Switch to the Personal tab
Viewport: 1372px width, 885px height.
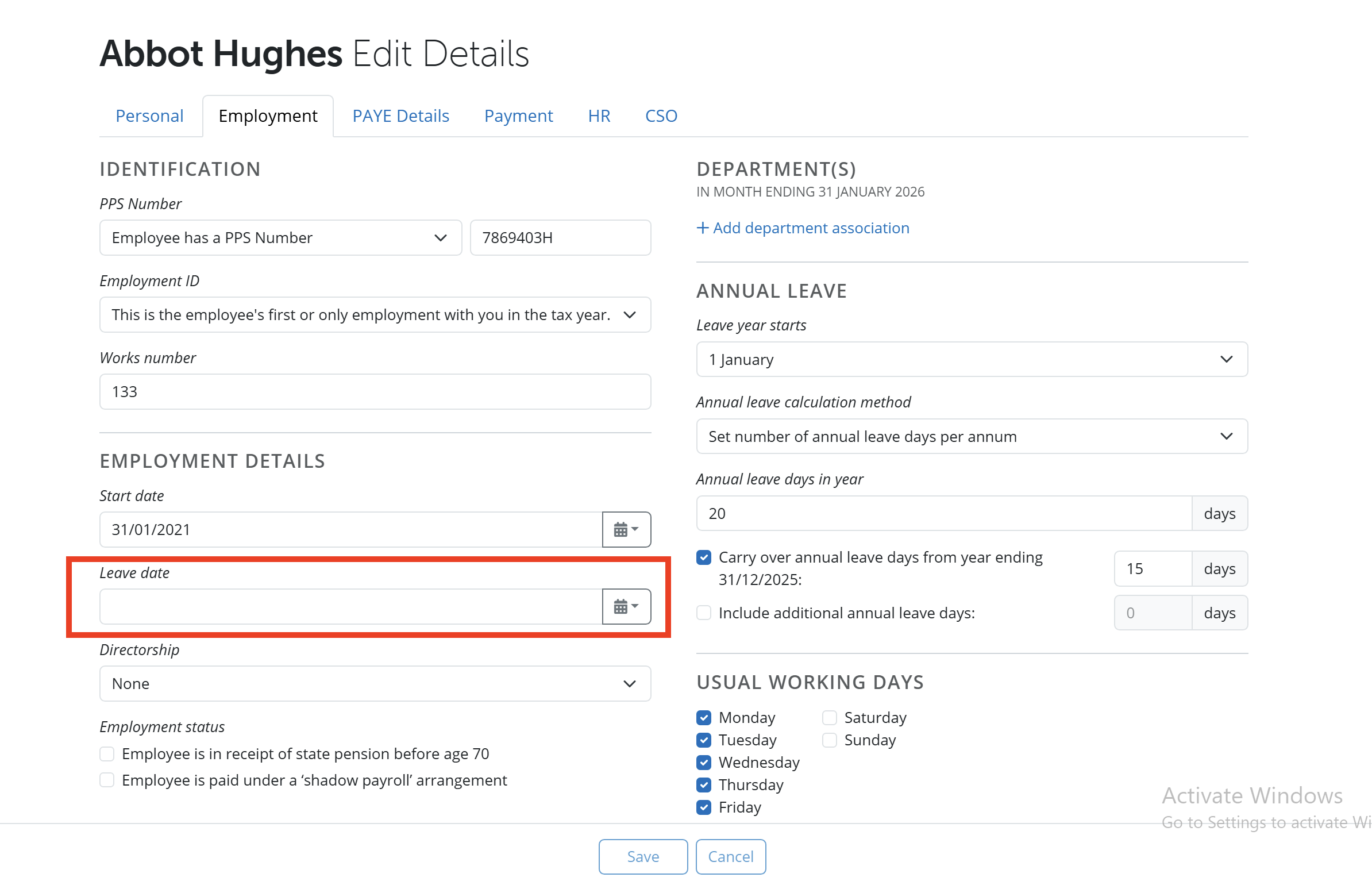149,116
